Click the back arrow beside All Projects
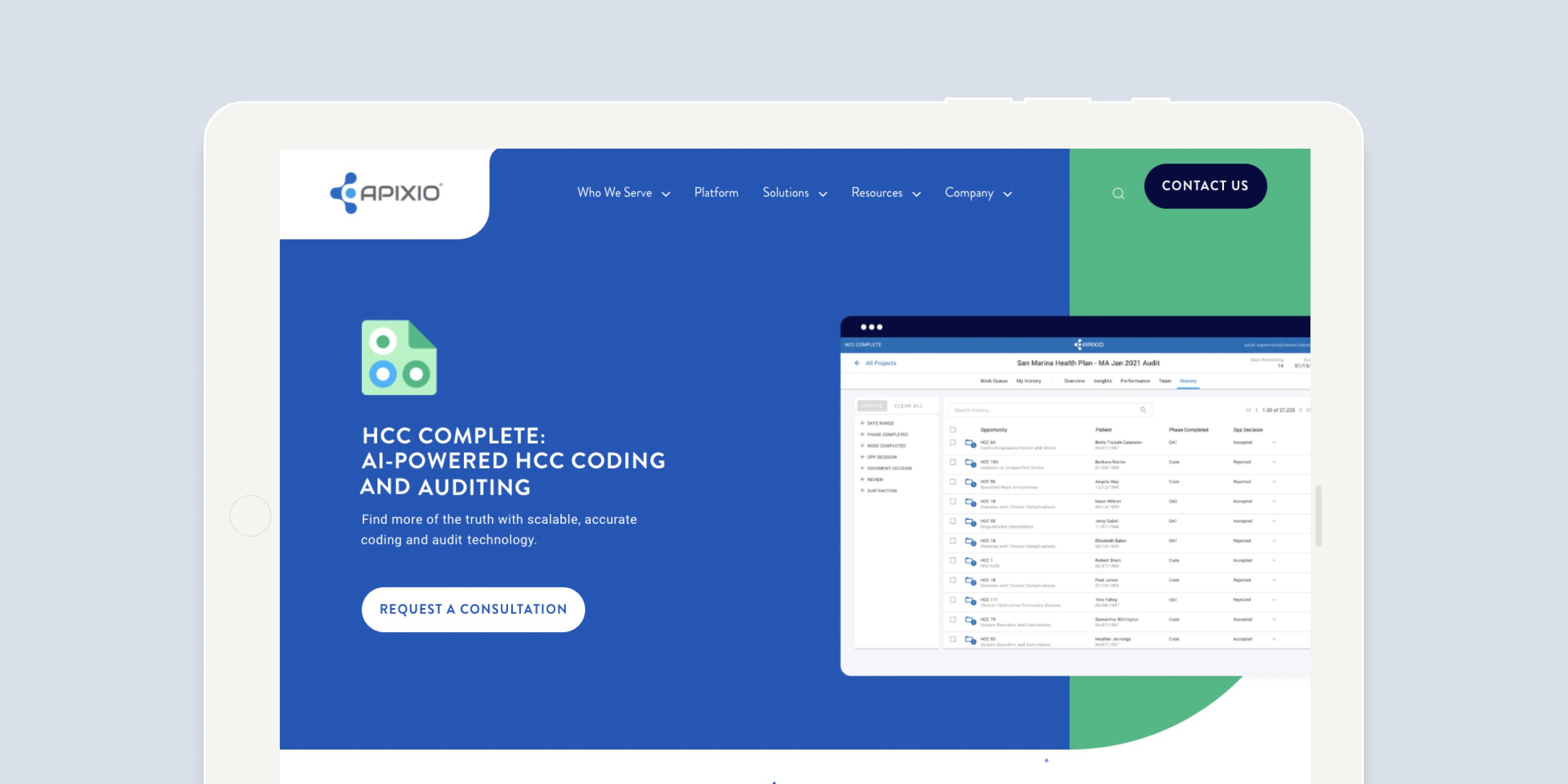 pos(857,363)
